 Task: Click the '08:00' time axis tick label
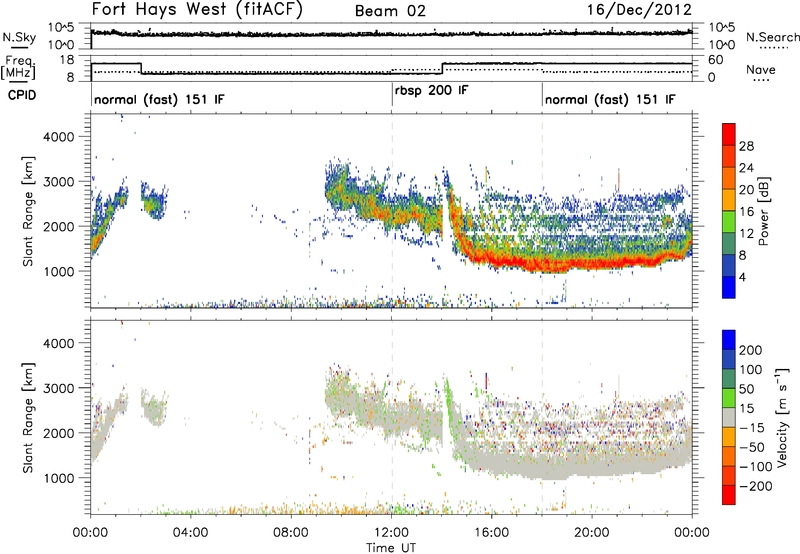point(291,533)
